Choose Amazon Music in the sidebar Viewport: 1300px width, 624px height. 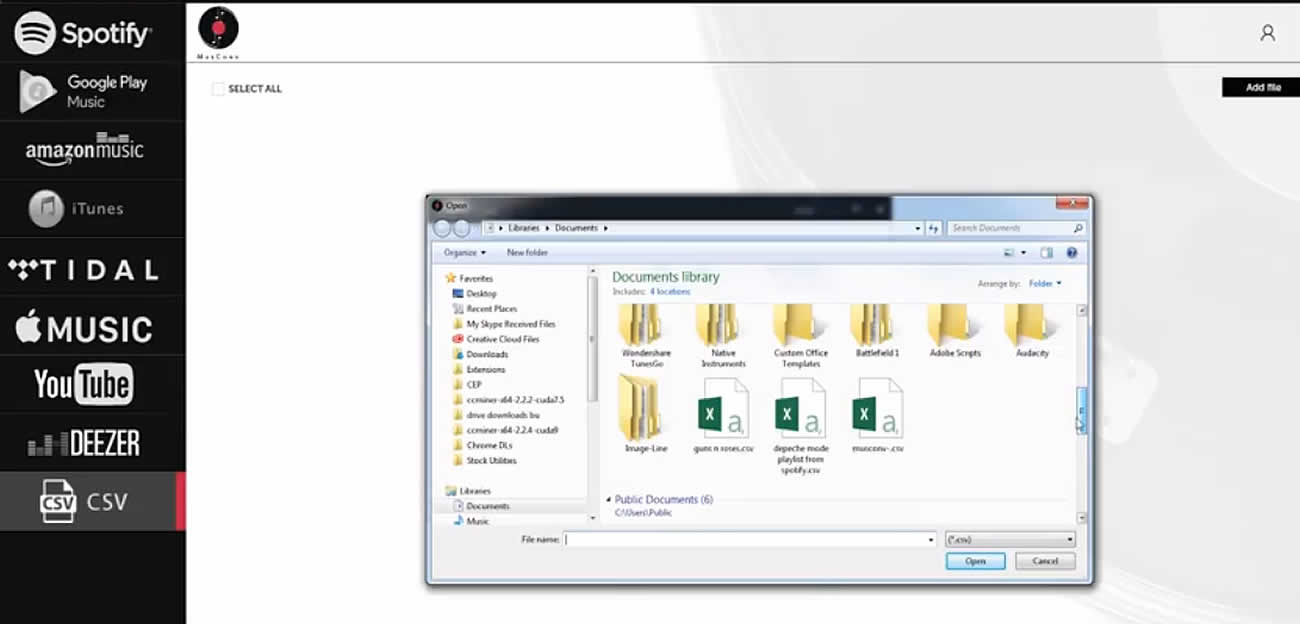92,150
